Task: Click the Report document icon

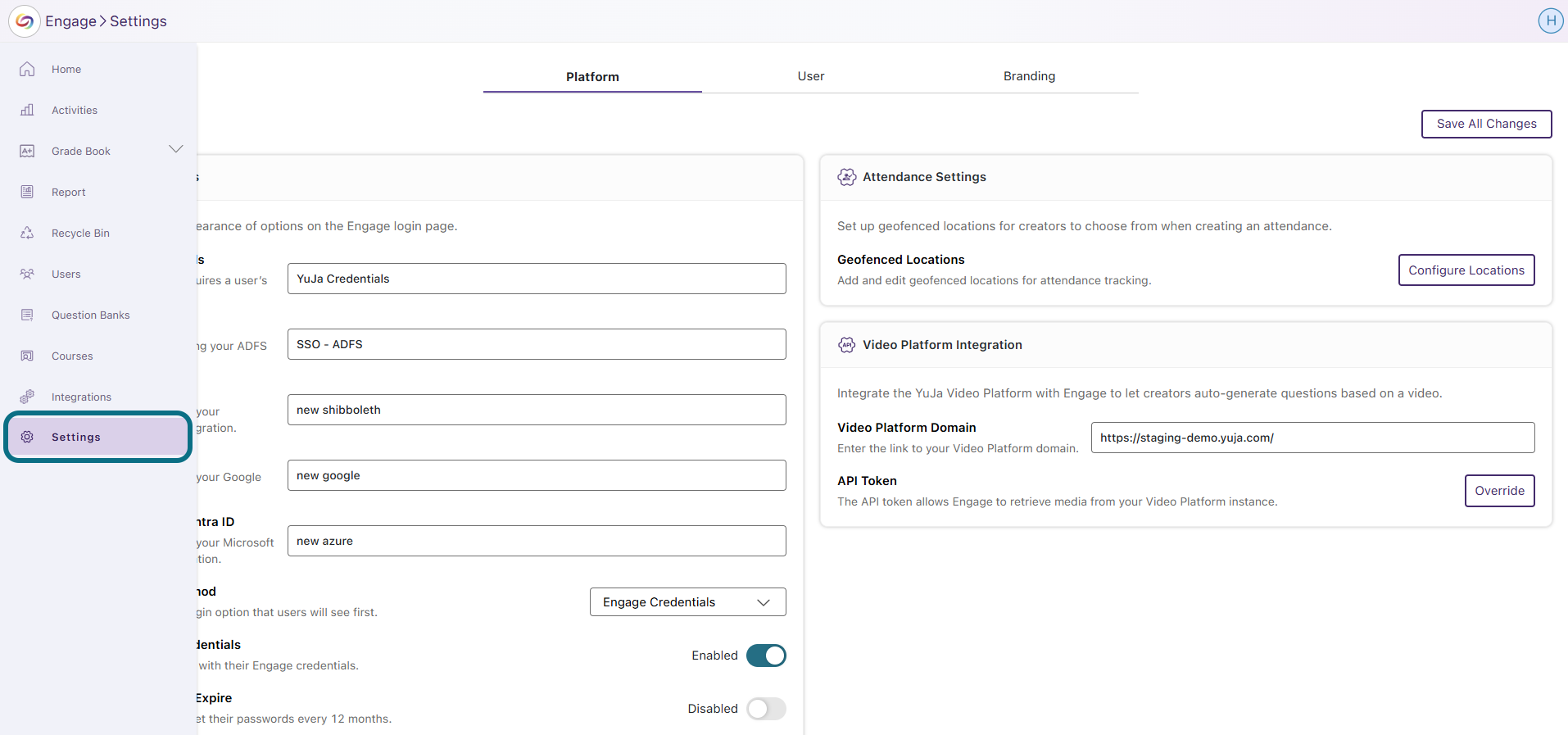Action: pos(27,192)
